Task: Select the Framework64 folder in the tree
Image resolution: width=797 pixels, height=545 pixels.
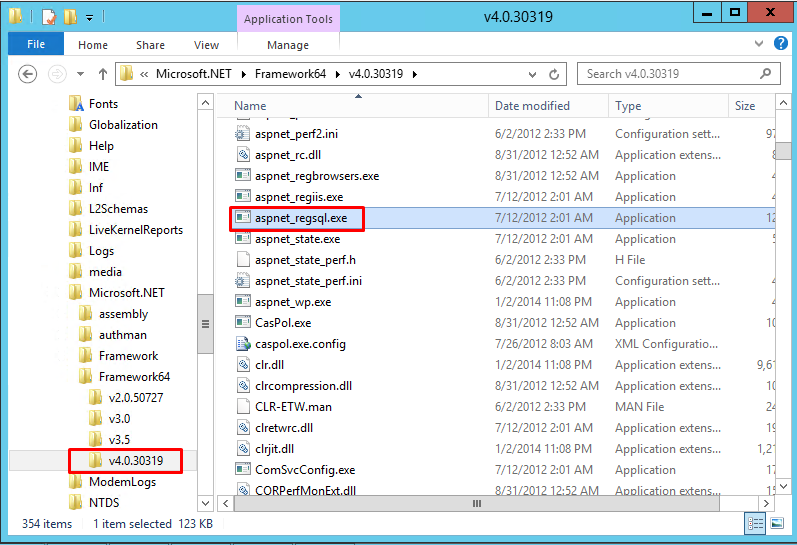Action: [134, 377]
